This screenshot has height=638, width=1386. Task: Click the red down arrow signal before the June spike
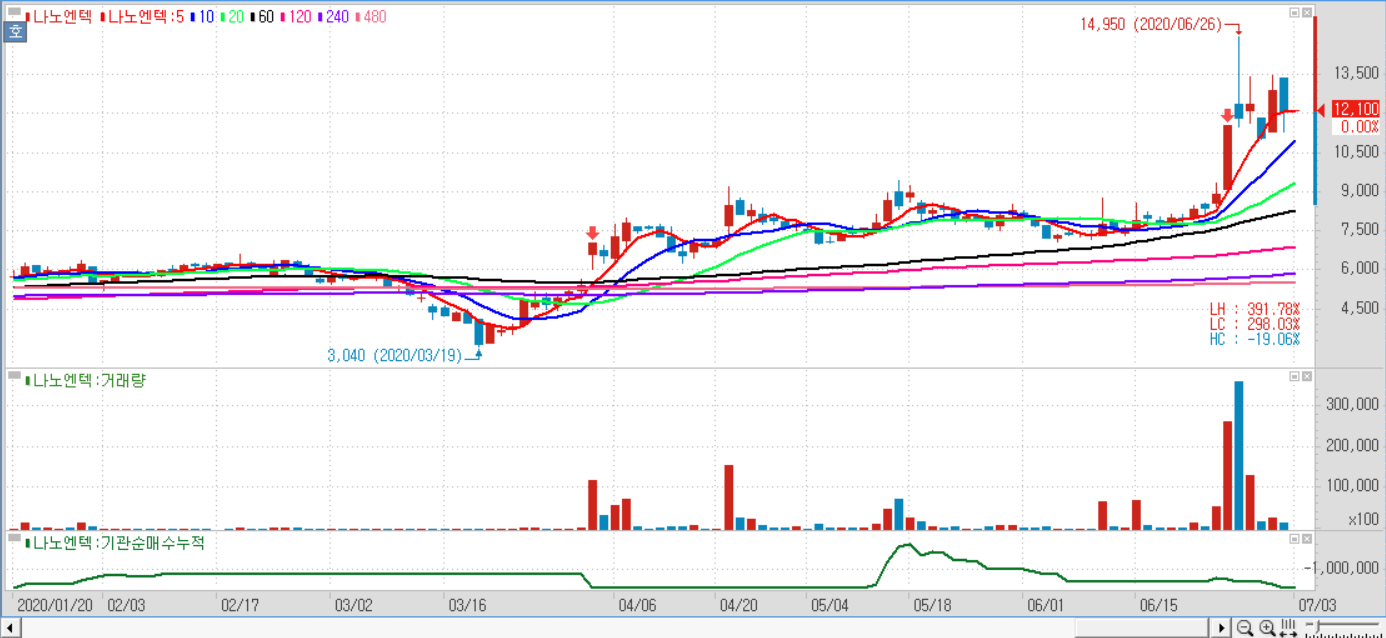1227,116
